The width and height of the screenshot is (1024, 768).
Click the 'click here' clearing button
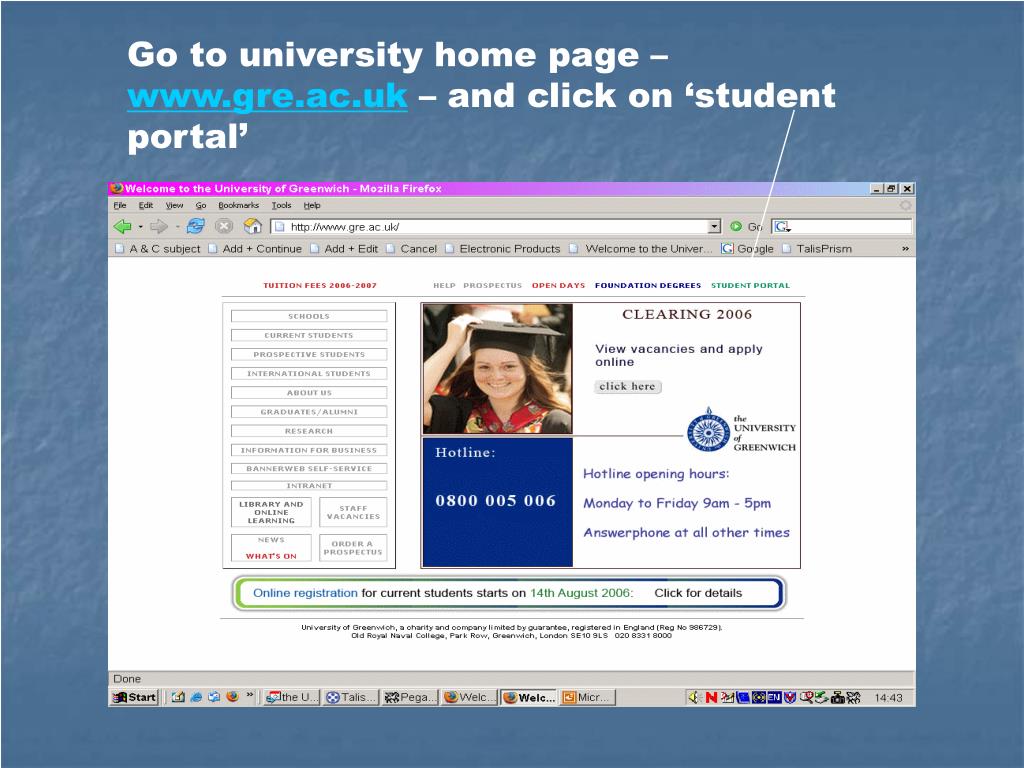(628, 387)
